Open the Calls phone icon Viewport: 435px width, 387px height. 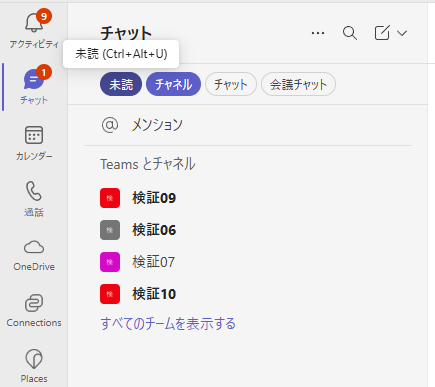coord(34,191)
